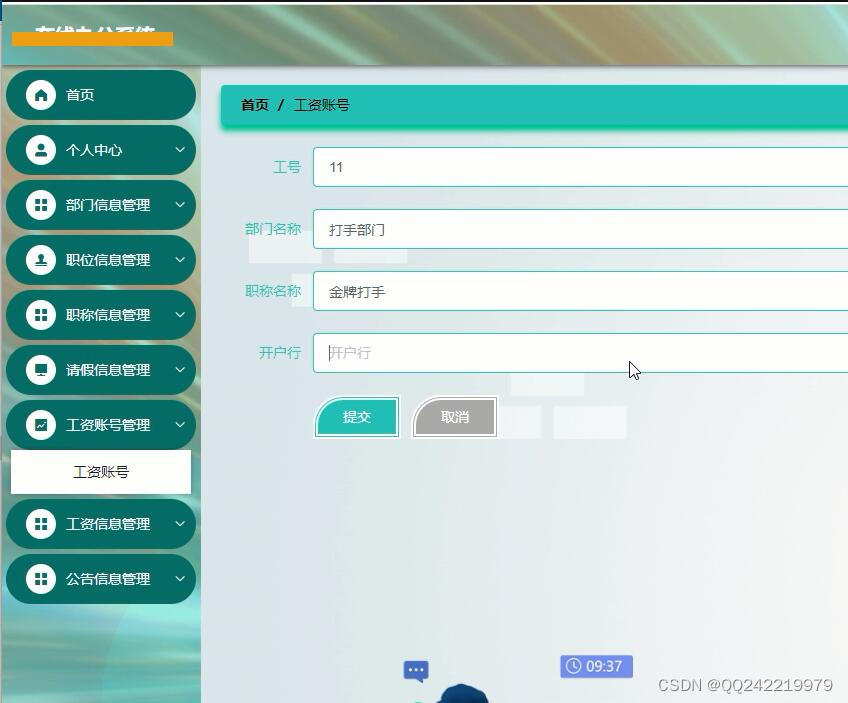Expand the 个人中心 menu chevron

coord(180,150)
